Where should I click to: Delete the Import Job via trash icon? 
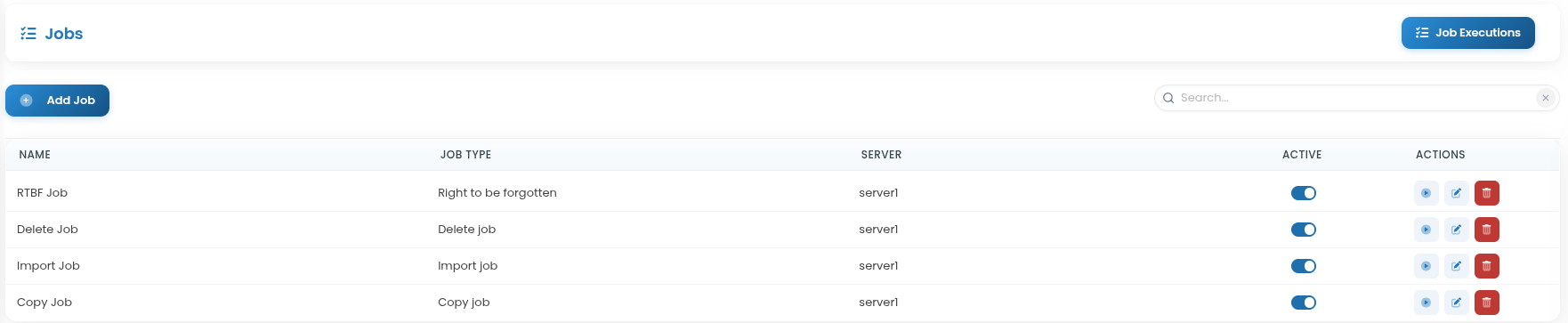(x=1486, y=266)
